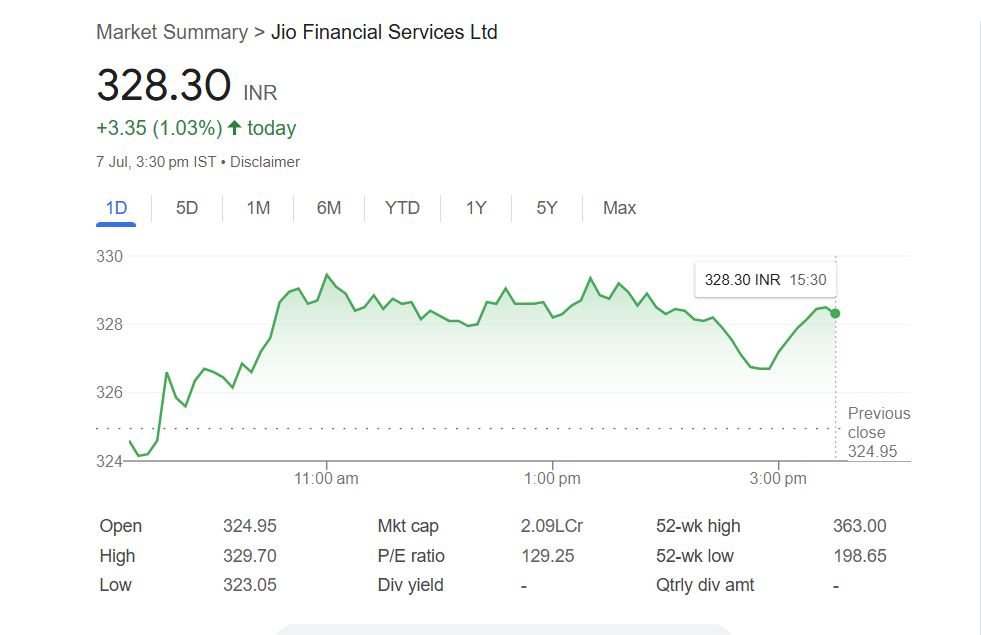981x635 pixels.
Task: Click the P/E ratio value 129.25
Action: coord(548,556)
